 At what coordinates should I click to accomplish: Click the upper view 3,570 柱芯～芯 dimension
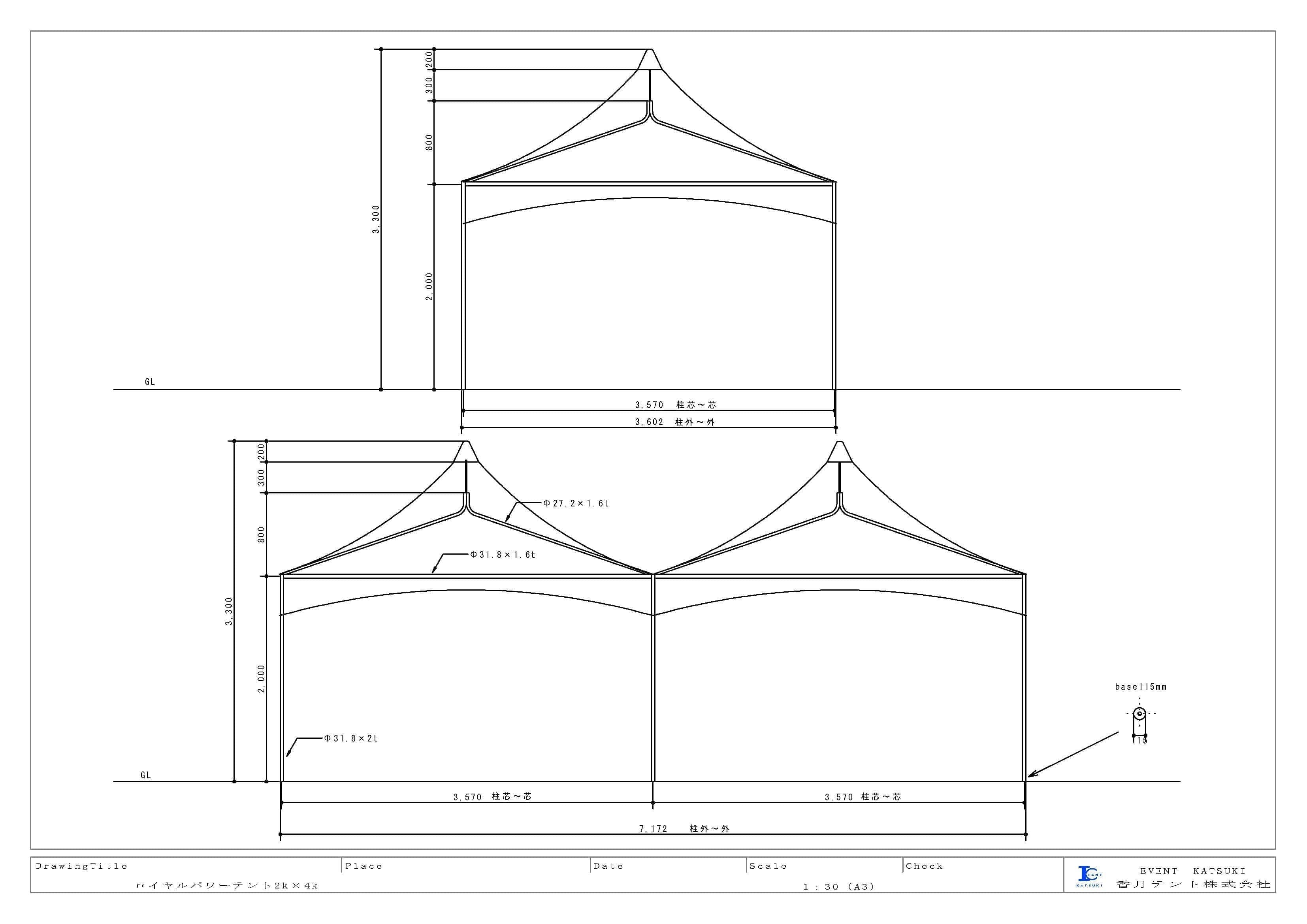[675, 405]
